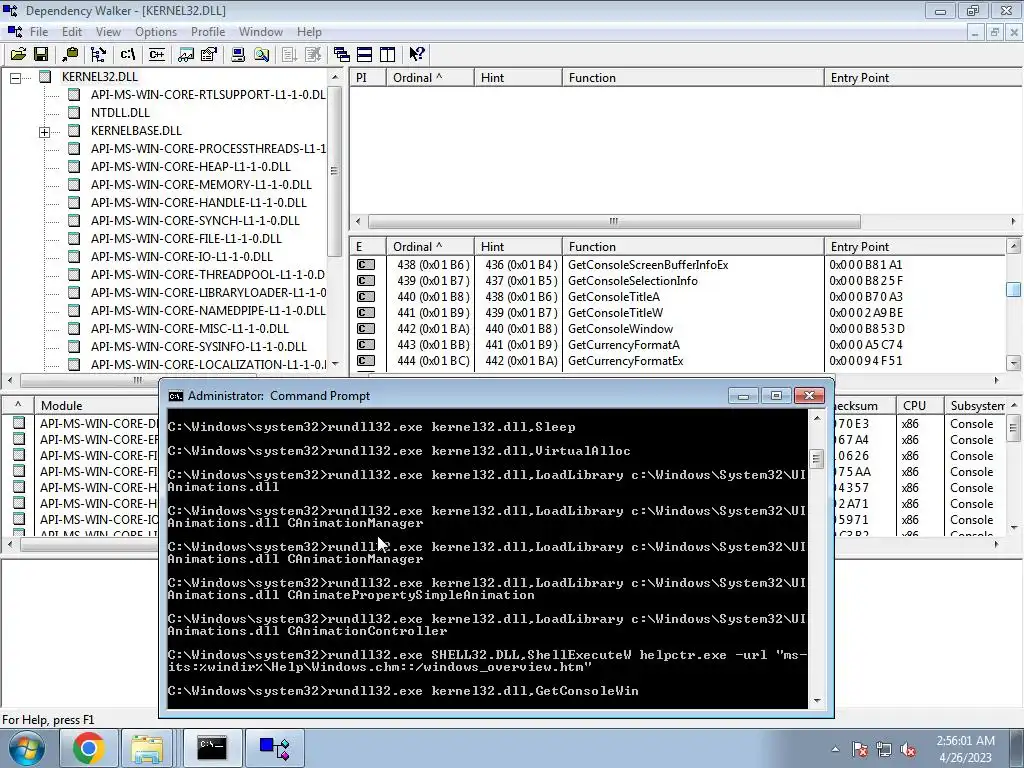
Task: Select API-MS-WIN-CORE-SYNCH-L1-1-0.DLL in tree
Action: pyautogui.click(x=195, y=221)
